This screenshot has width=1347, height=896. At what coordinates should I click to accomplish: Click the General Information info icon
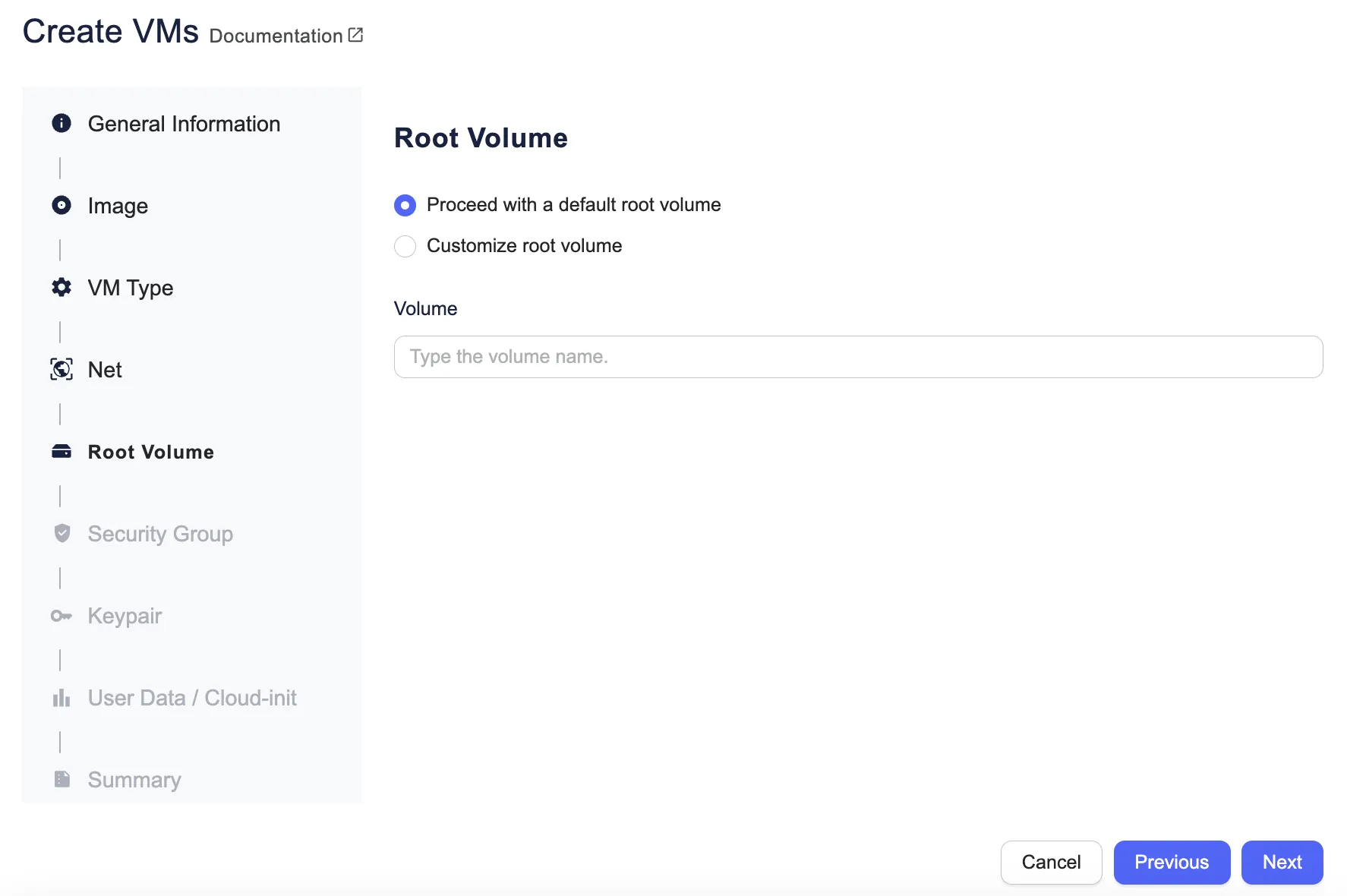(x=62, y=123)
